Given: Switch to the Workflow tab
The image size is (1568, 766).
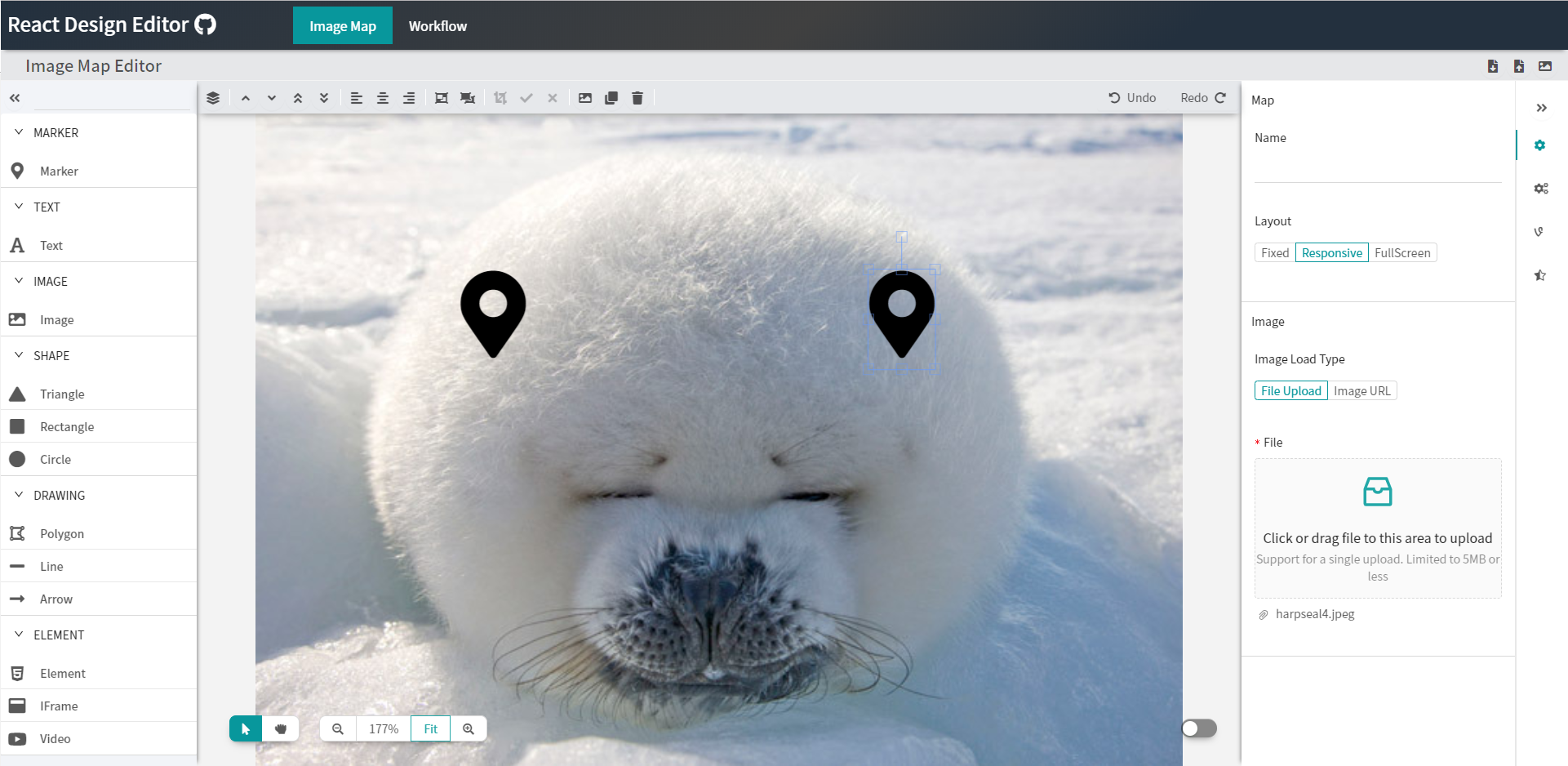Looking at the screenshot, I should coord(438,26).
